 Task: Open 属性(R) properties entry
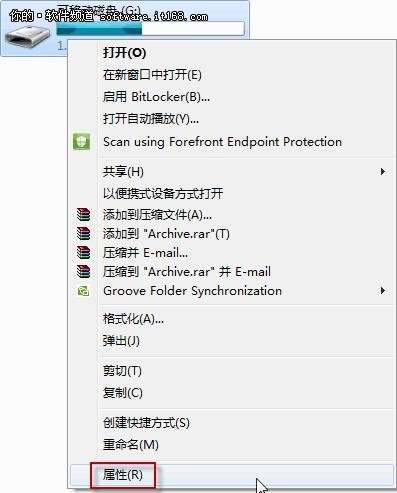coord(123,475)
